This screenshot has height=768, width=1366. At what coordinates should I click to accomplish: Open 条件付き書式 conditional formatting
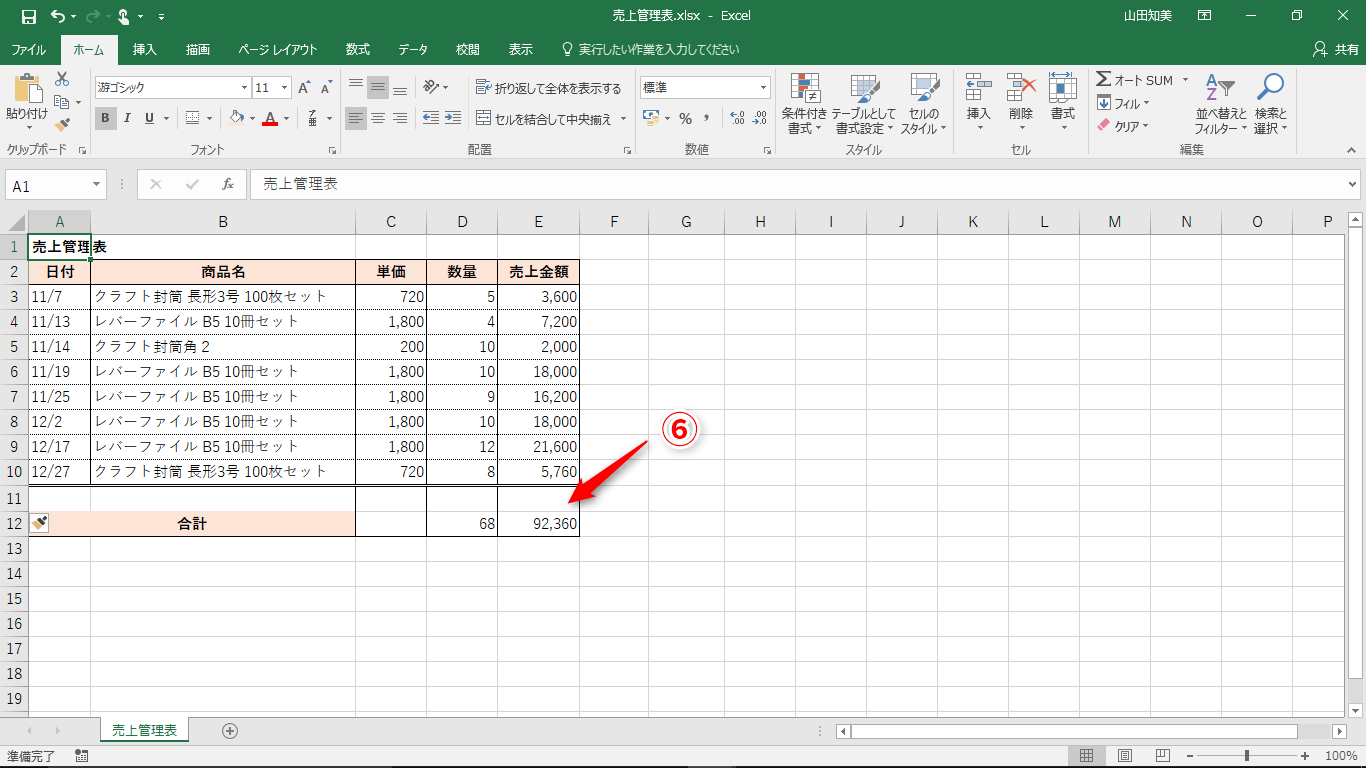click(804, 103)
